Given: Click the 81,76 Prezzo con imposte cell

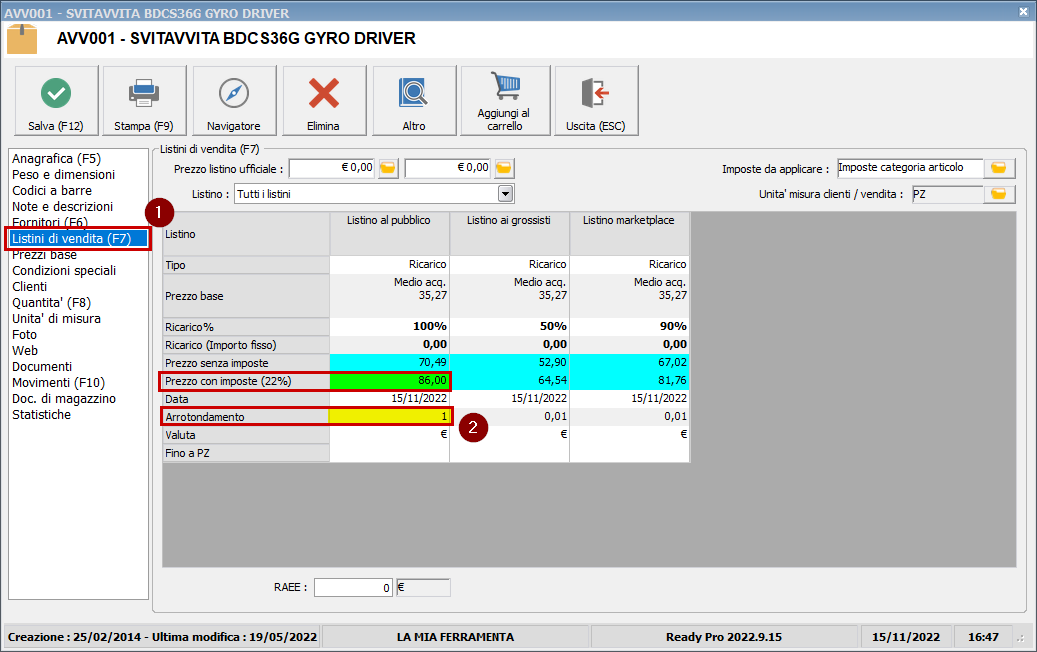Looking at the screenshot, I should [630, 381].
